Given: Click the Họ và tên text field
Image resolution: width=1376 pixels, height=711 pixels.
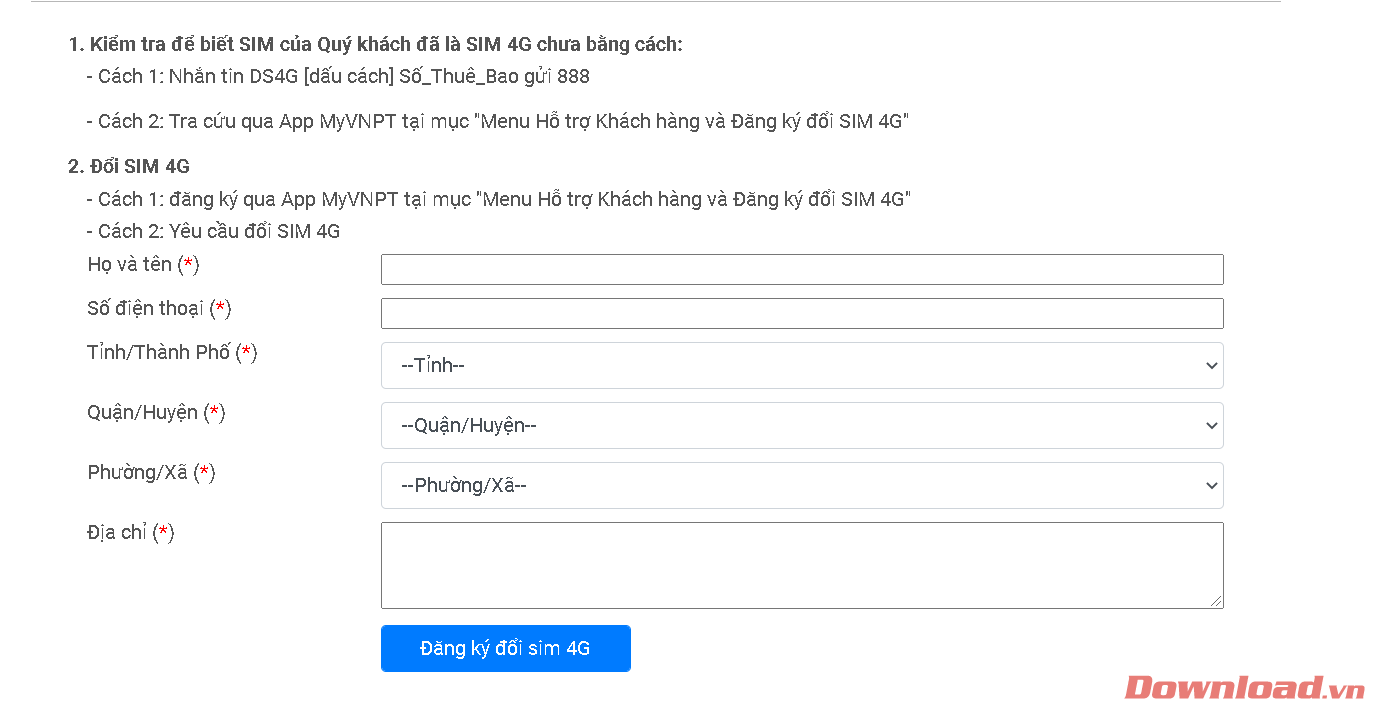Looking at the screenshot, I should point(801,270).
